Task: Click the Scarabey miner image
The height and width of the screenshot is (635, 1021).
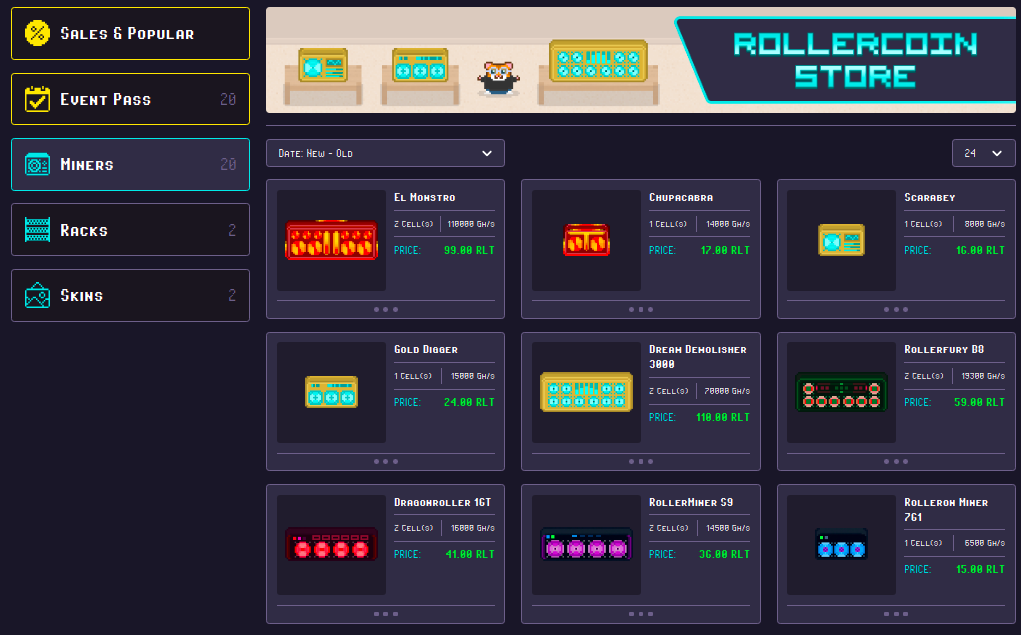Action: coord(841,240)
